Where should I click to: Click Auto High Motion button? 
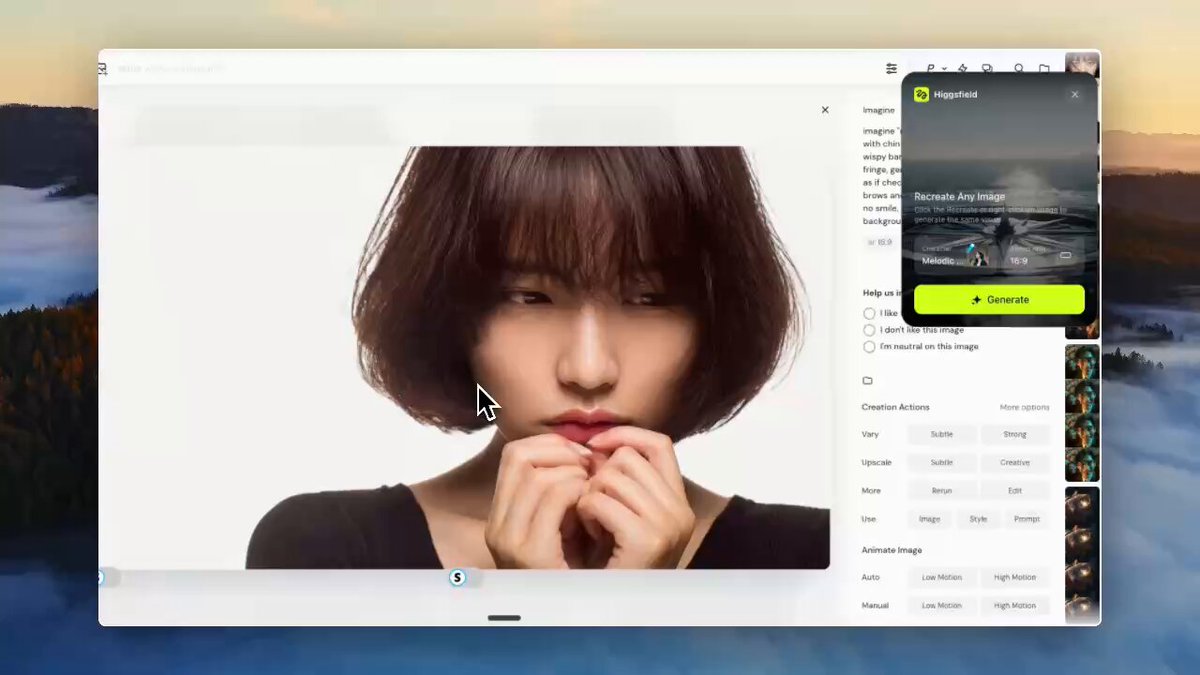tap(1015, 577)
